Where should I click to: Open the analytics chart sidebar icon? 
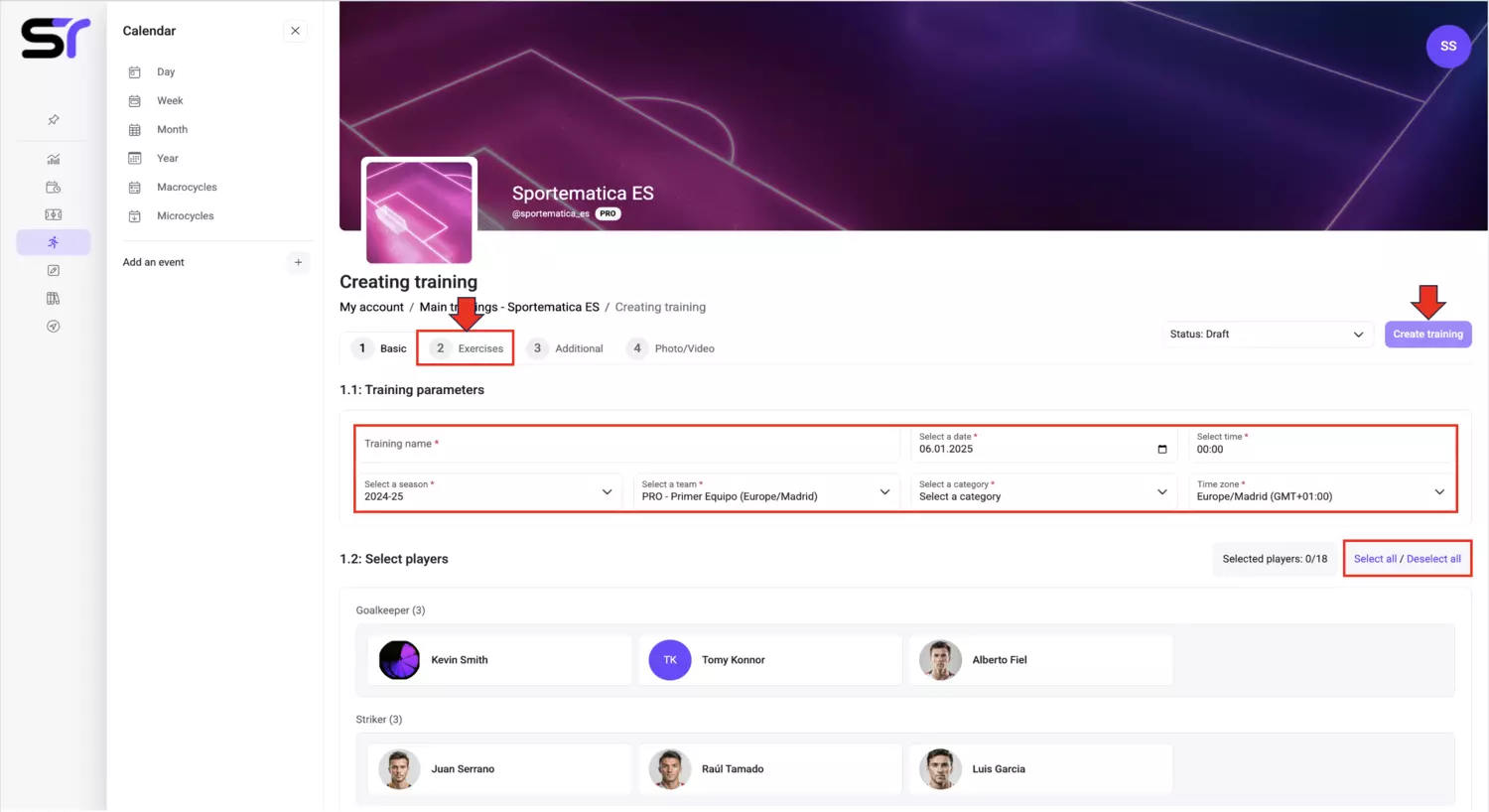pos(54,159)
